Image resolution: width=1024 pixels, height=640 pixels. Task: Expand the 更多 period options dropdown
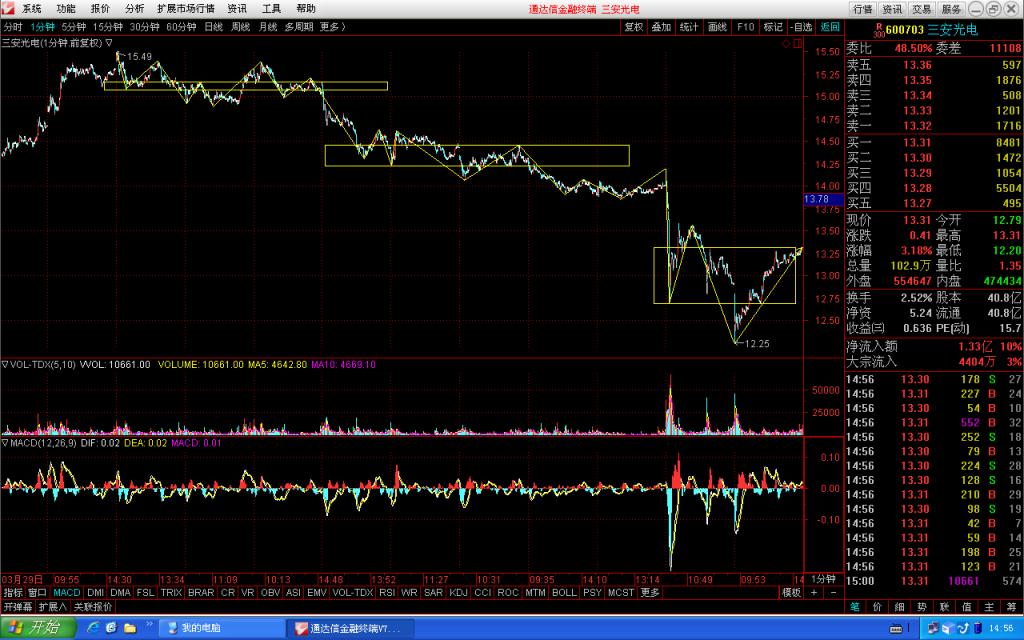pos(332,27)
